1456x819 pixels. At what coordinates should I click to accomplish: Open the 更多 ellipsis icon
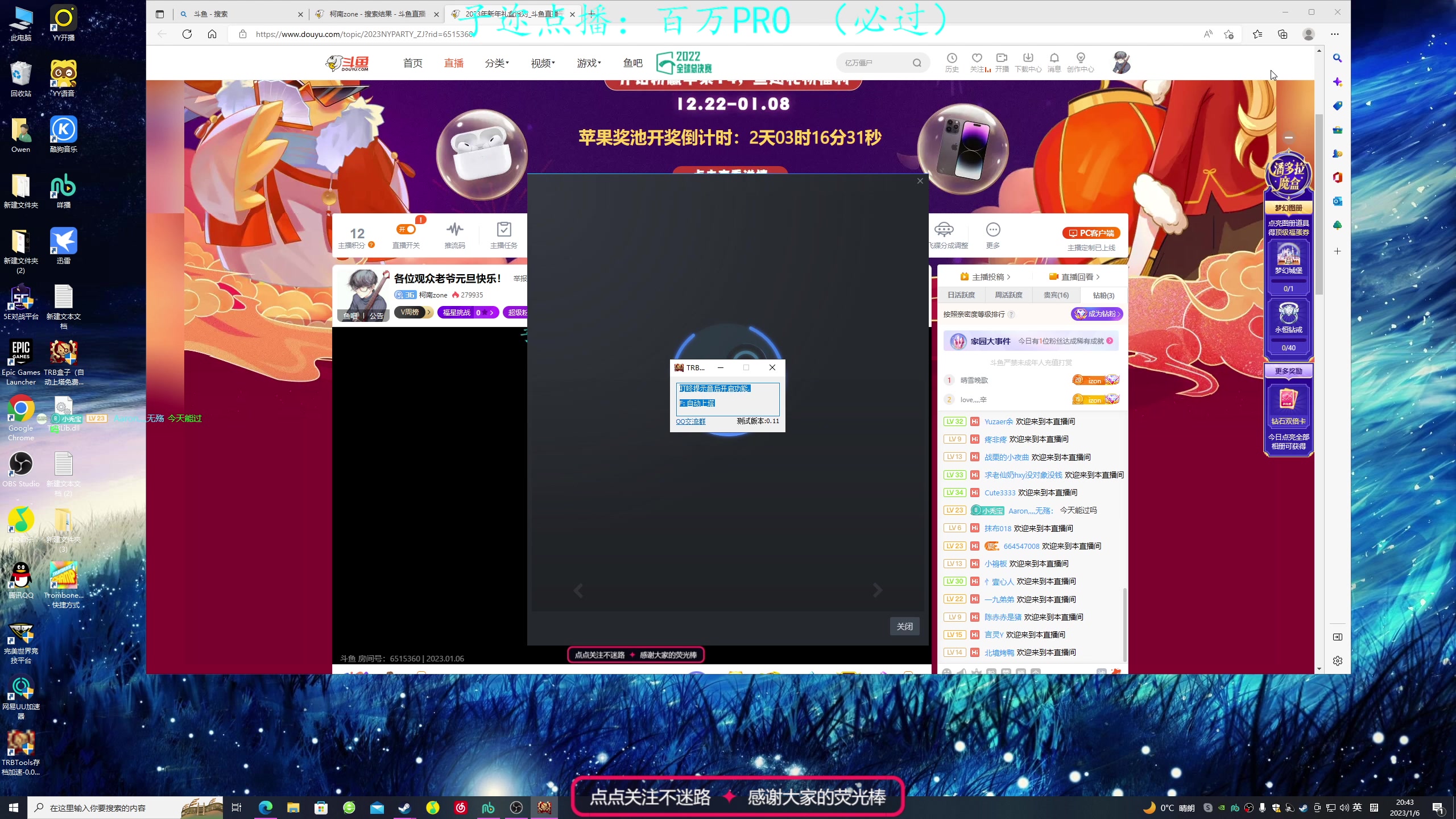pyautogui.click(x=992, y=235)
